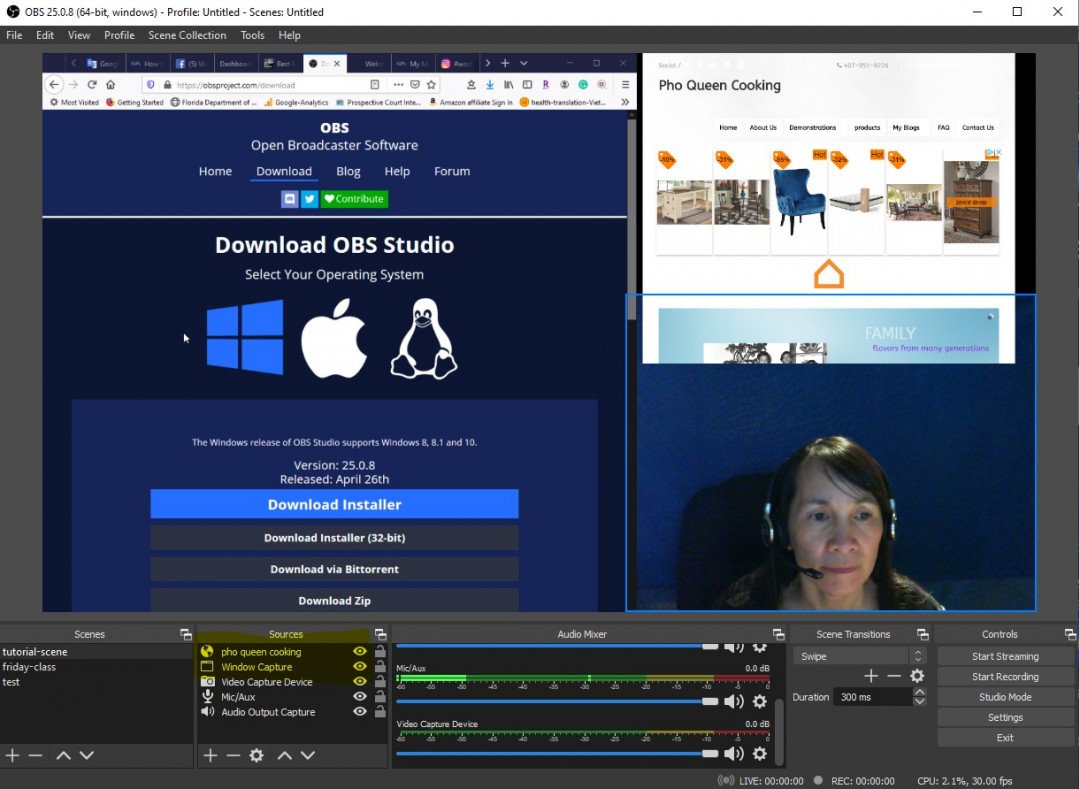Decrease transition Duration with down arrow
Screen dimensions: 1079x789
(919, 702)
